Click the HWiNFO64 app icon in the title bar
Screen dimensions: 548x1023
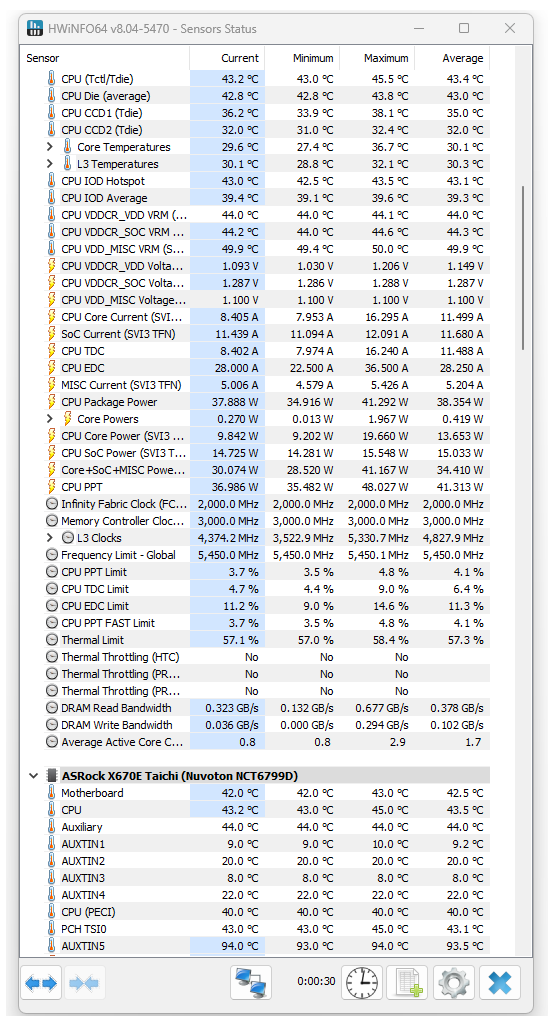(35, 29)
